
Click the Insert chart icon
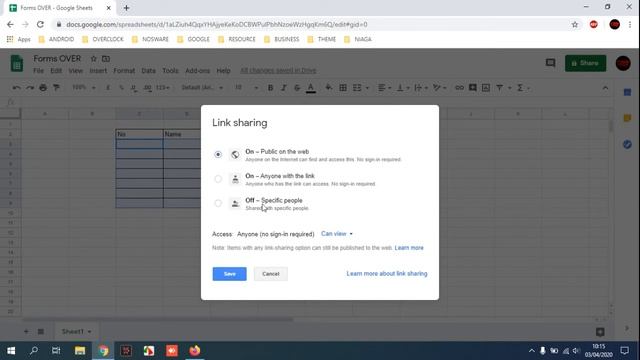486,88
